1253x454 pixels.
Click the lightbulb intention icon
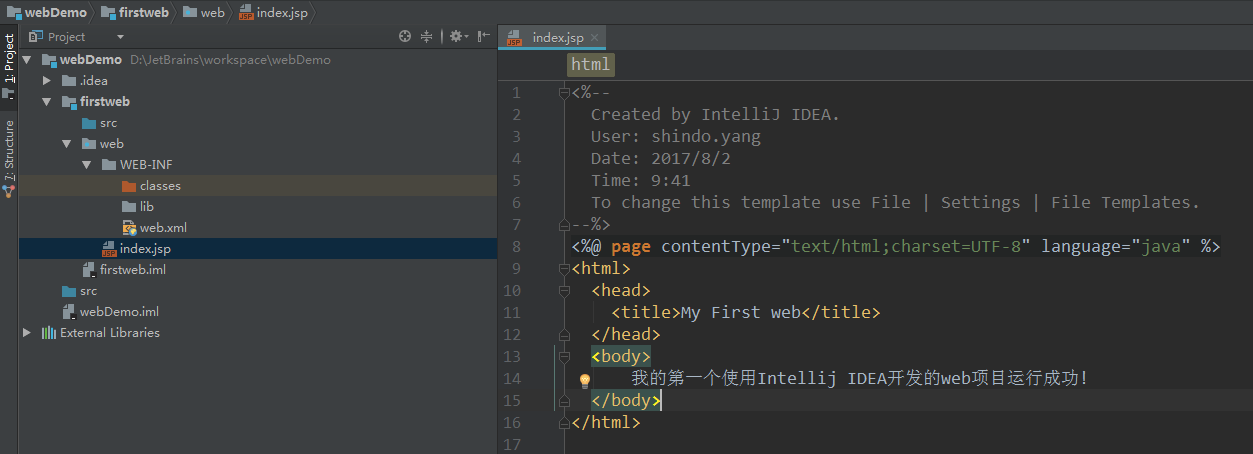click(585, 381)
